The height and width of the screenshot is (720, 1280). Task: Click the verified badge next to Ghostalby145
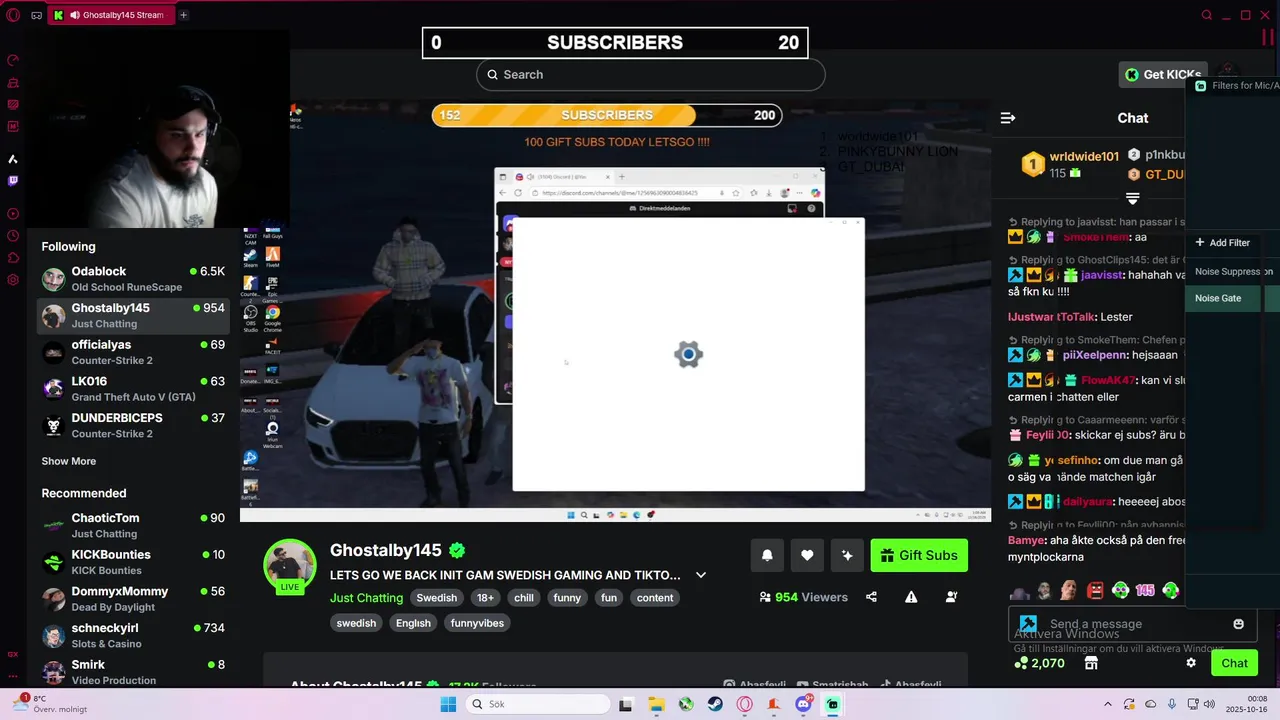click(457, 550)
